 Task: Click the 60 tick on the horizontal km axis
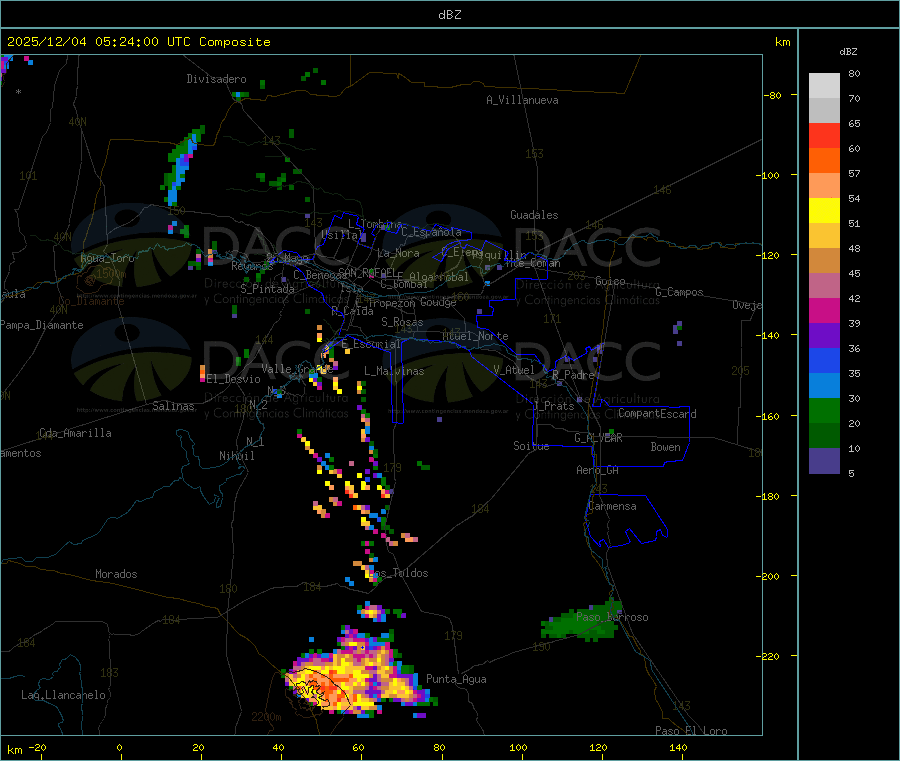click(358, 747)
